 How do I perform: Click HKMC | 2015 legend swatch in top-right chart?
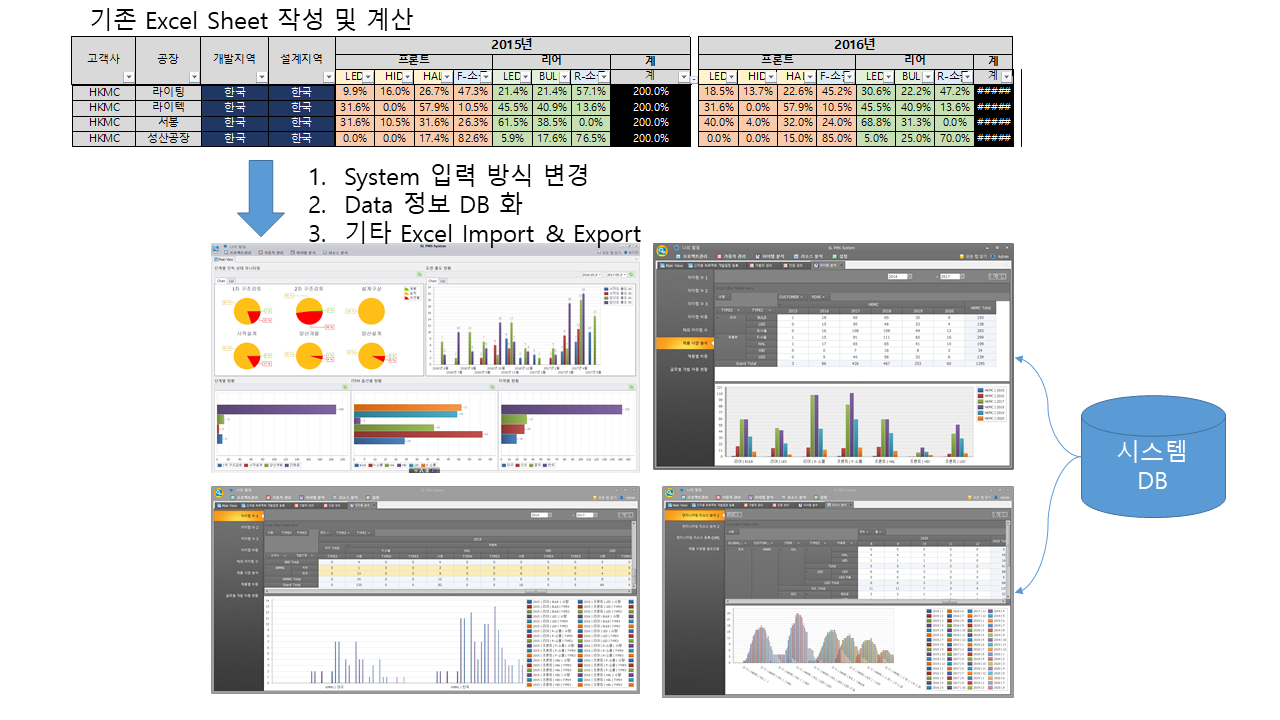point(980,392)
